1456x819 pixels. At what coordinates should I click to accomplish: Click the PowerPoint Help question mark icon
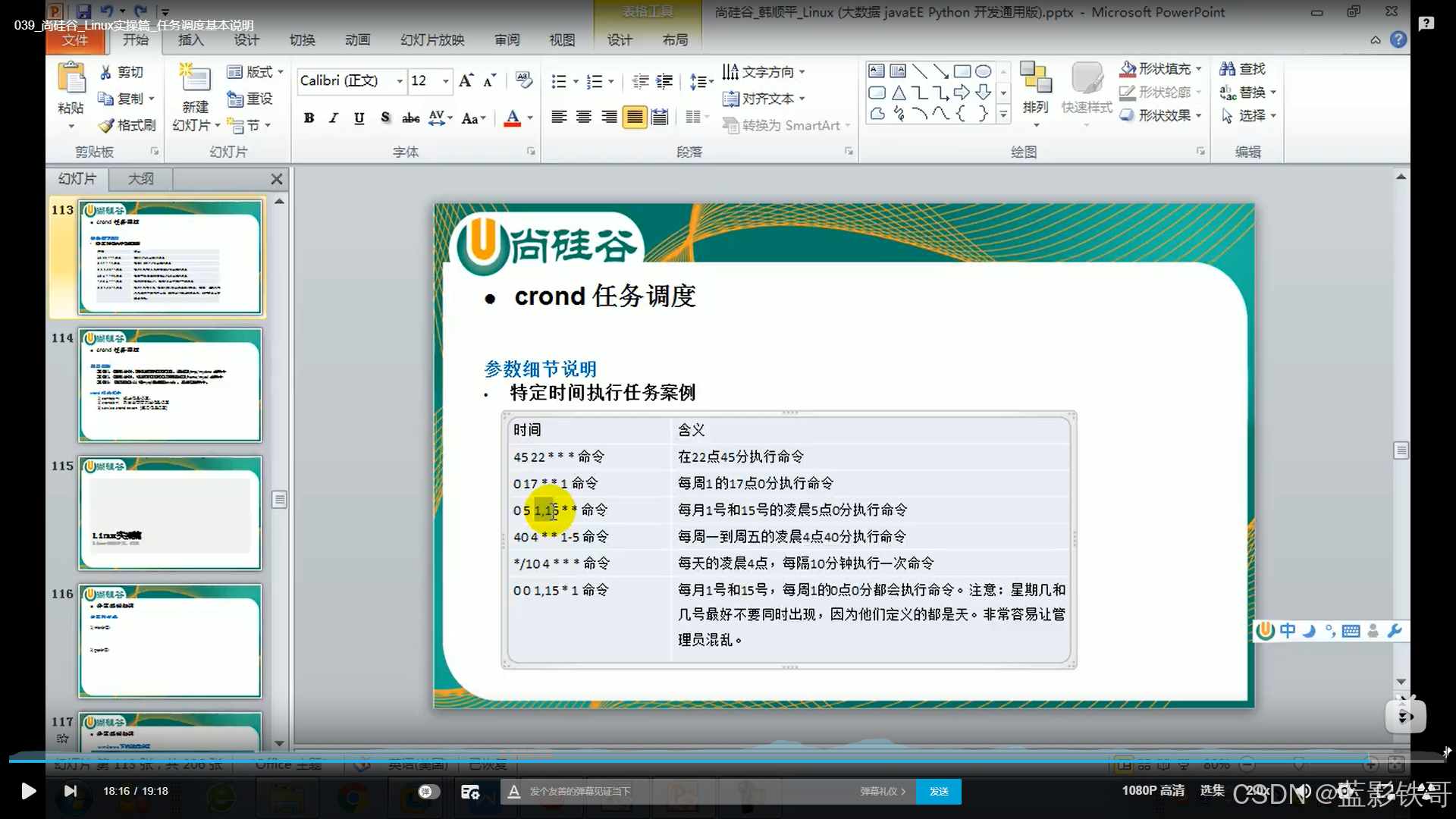point(1398,39)
